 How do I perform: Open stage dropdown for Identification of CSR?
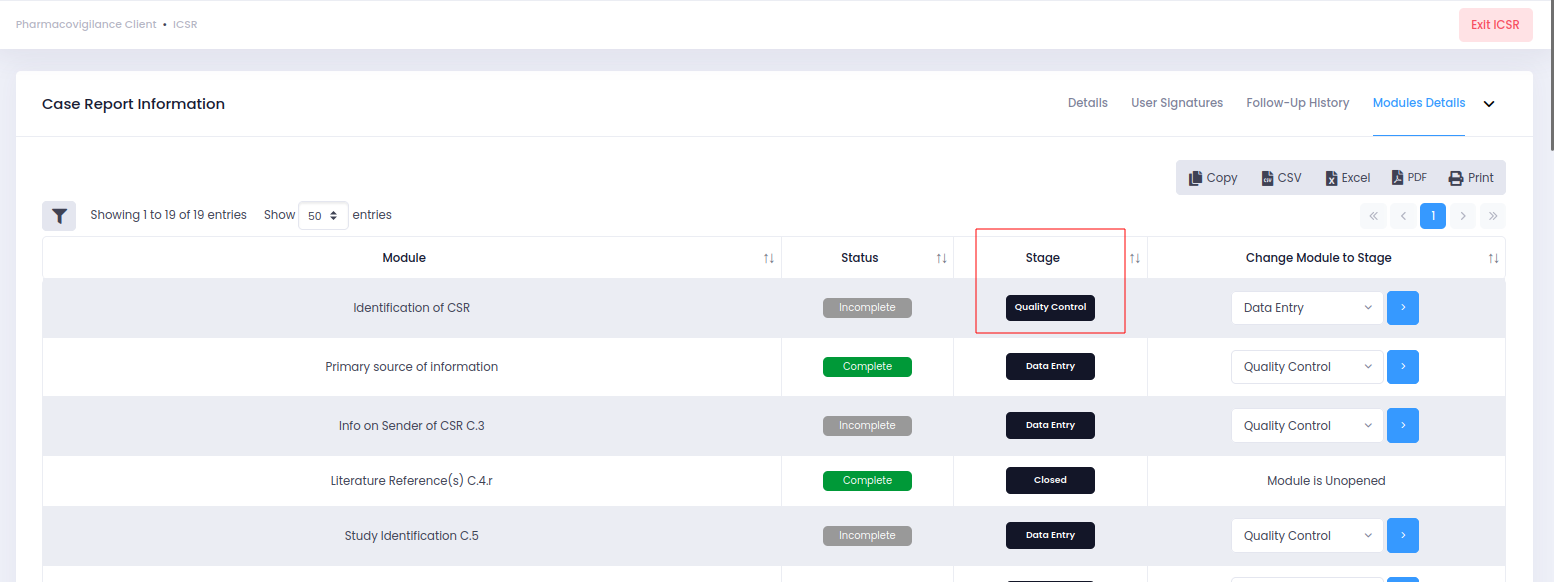pyautogui.click(x=1307, y=308)
